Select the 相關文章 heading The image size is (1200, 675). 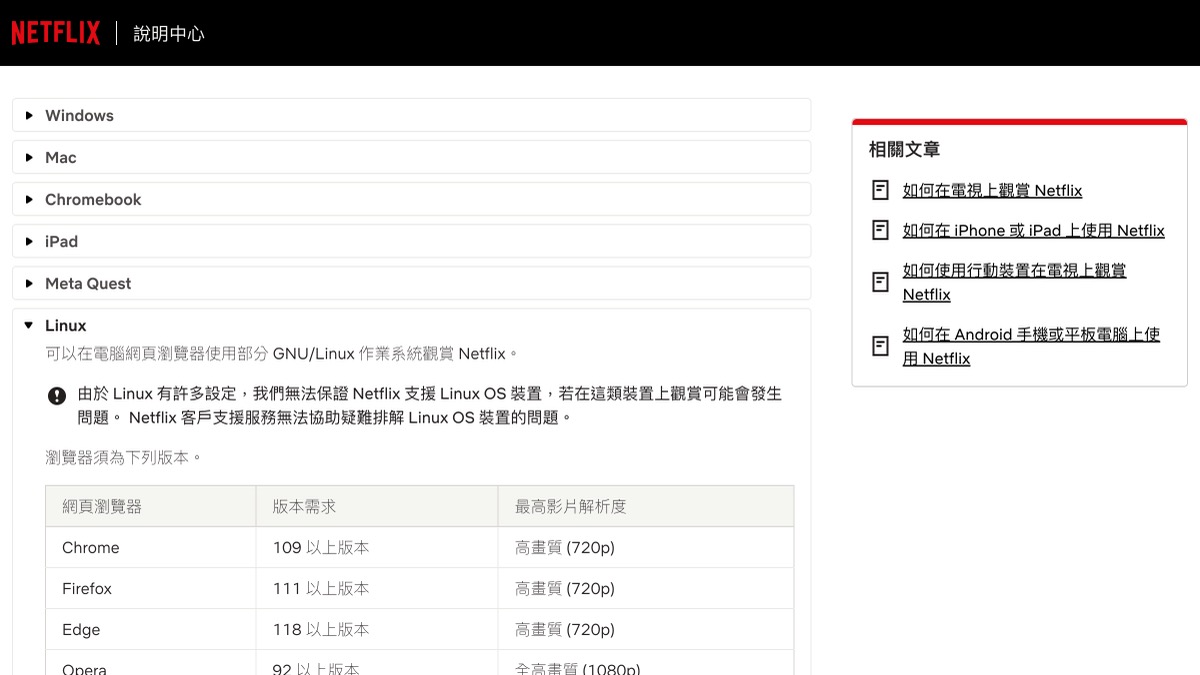[x=904, y=149]
